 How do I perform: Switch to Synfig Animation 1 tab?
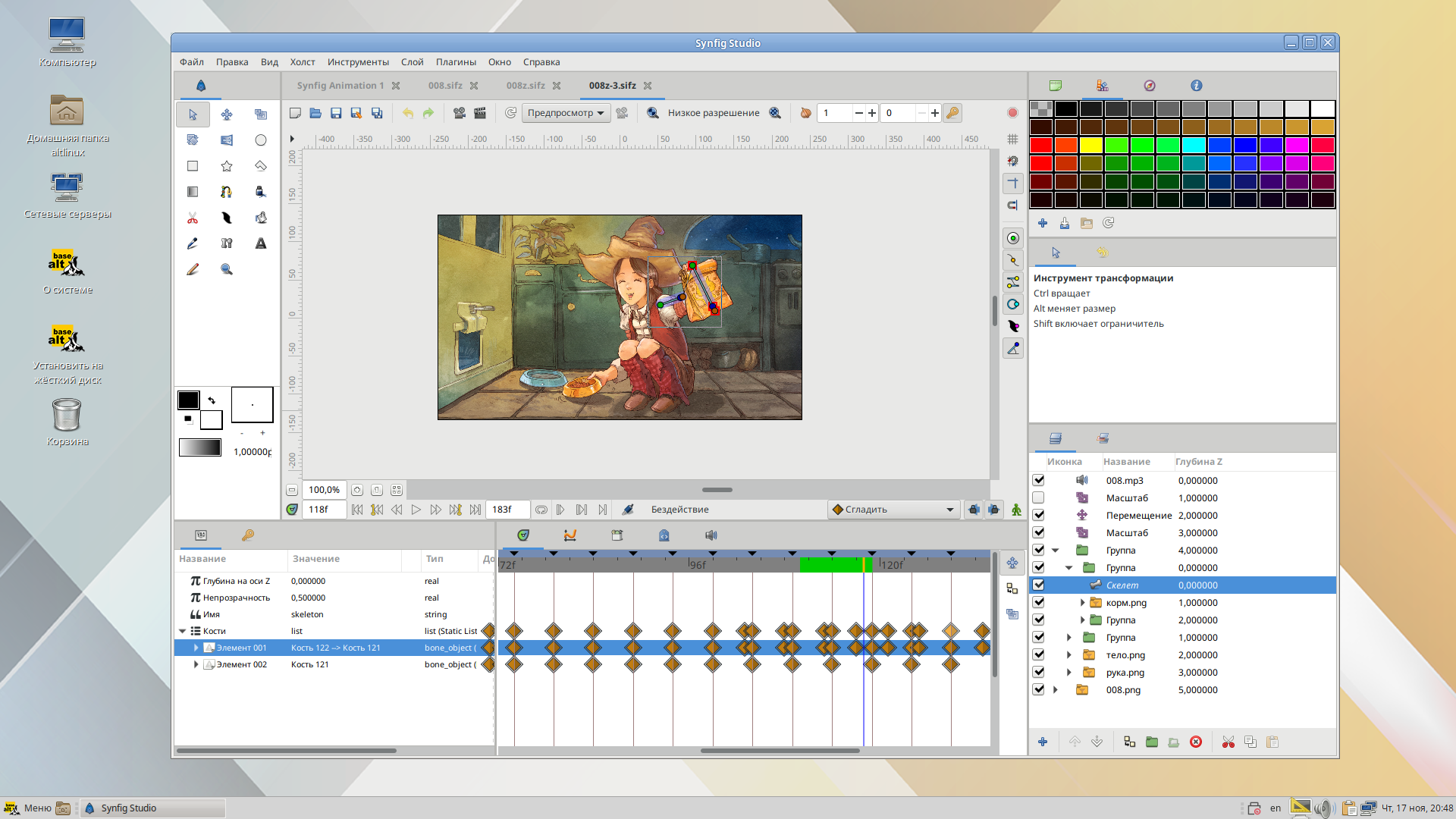pos(340,86)
